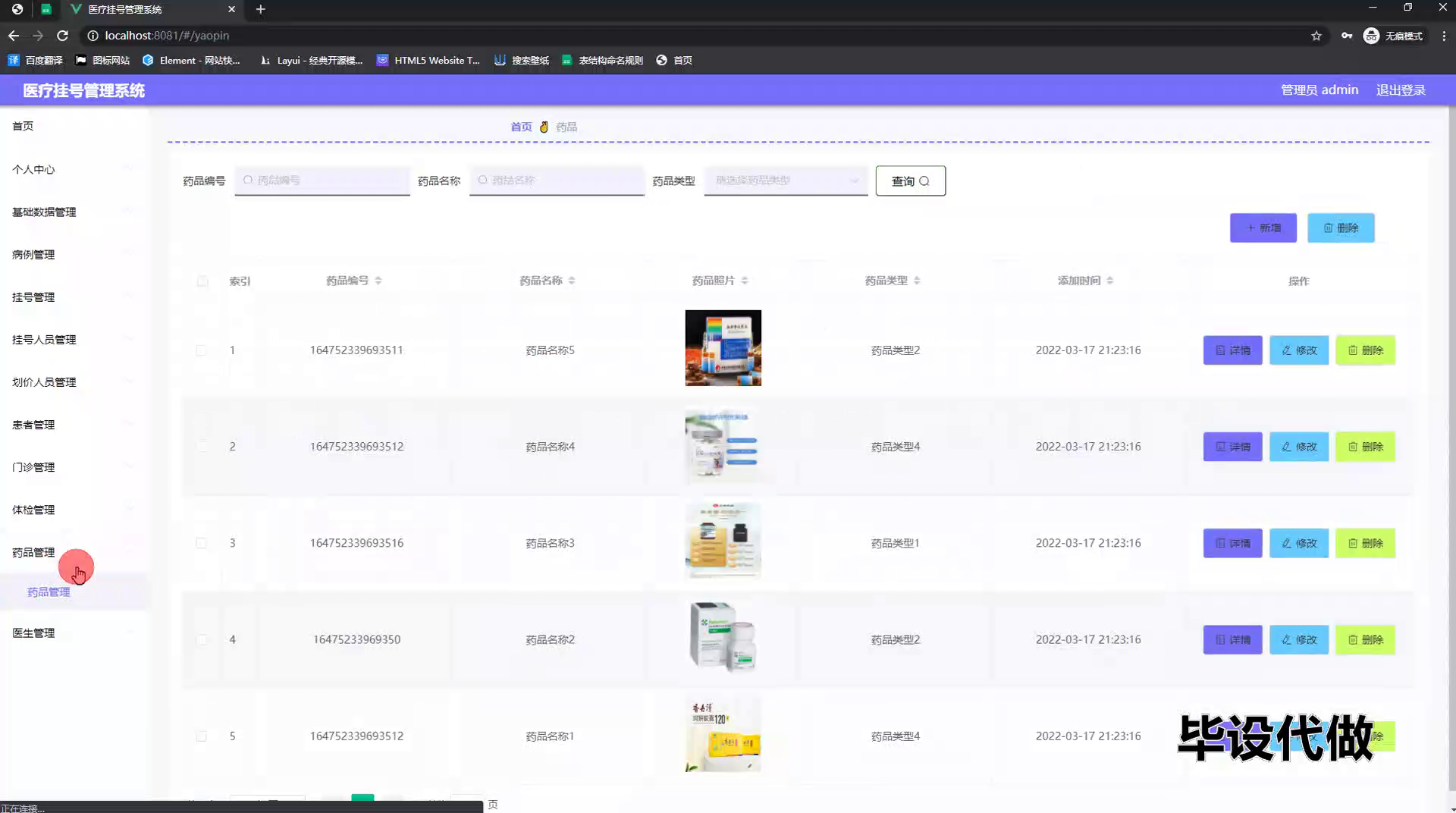Image resolution: width=1456 pixels, height=813 pixels.
Task: Sort by 药品编号 column arrows
Action: pyautogui.click(x=378, y=281)
